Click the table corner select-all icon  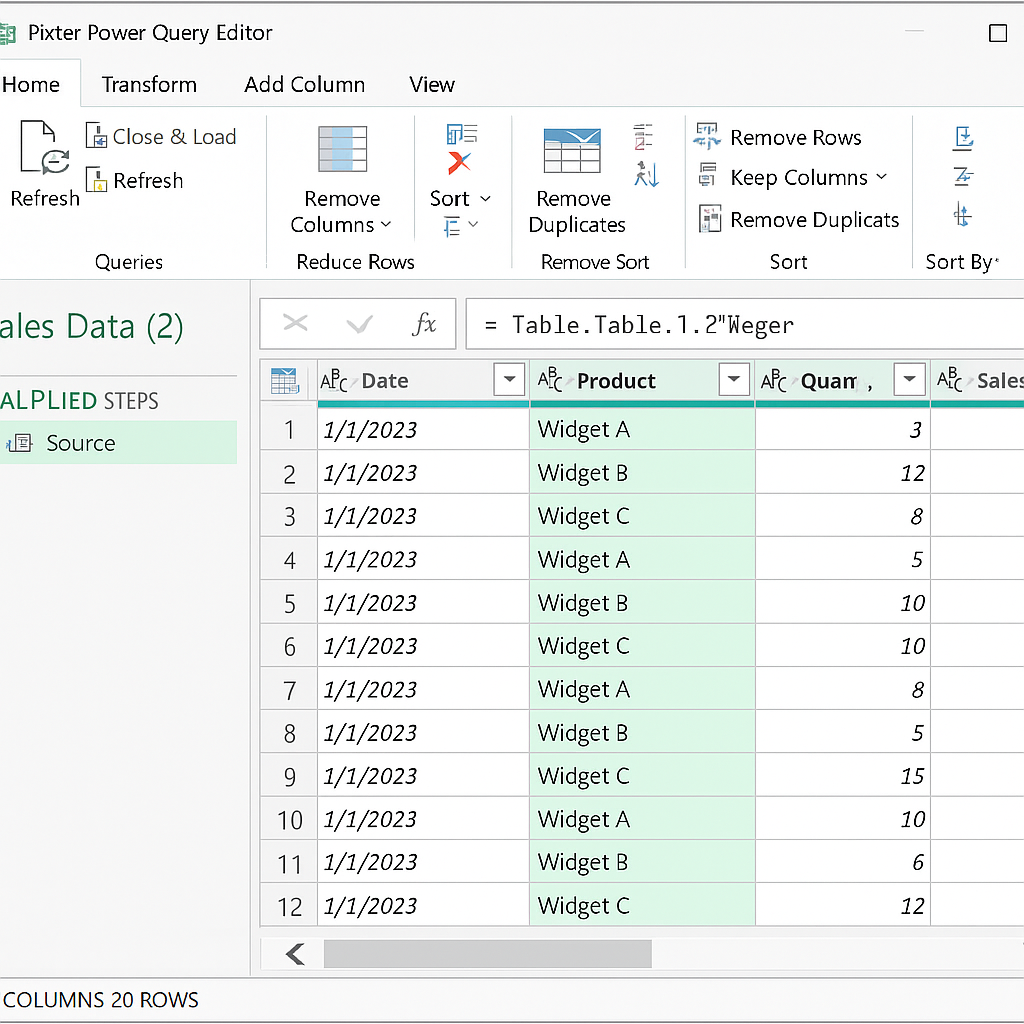[x=285, y=381]
